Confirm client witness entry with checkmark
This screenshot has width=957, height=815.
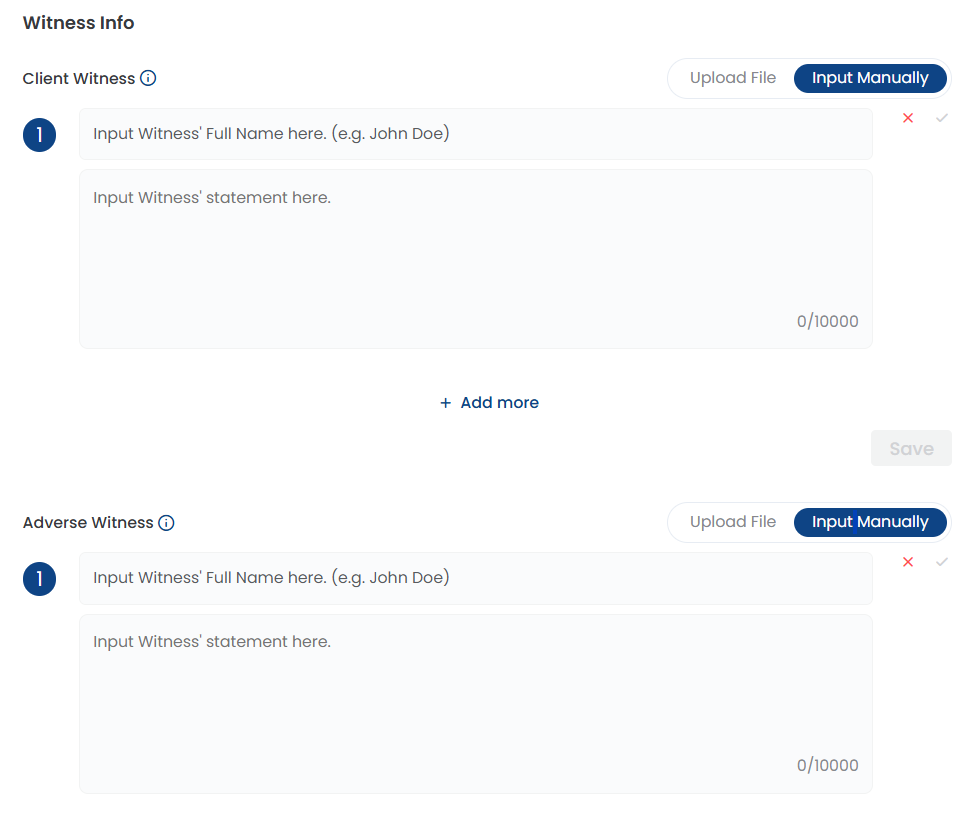942,118
